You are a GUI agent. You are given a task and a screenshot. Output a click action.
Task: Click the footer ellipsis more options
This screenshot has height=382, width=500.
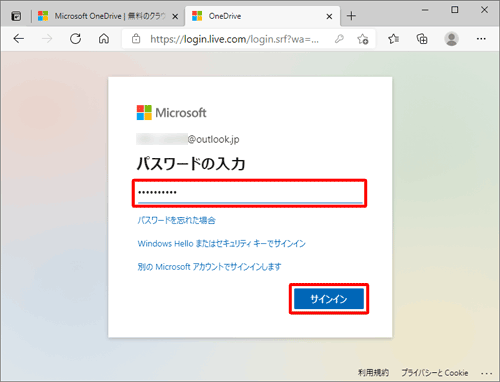point(487,373)
